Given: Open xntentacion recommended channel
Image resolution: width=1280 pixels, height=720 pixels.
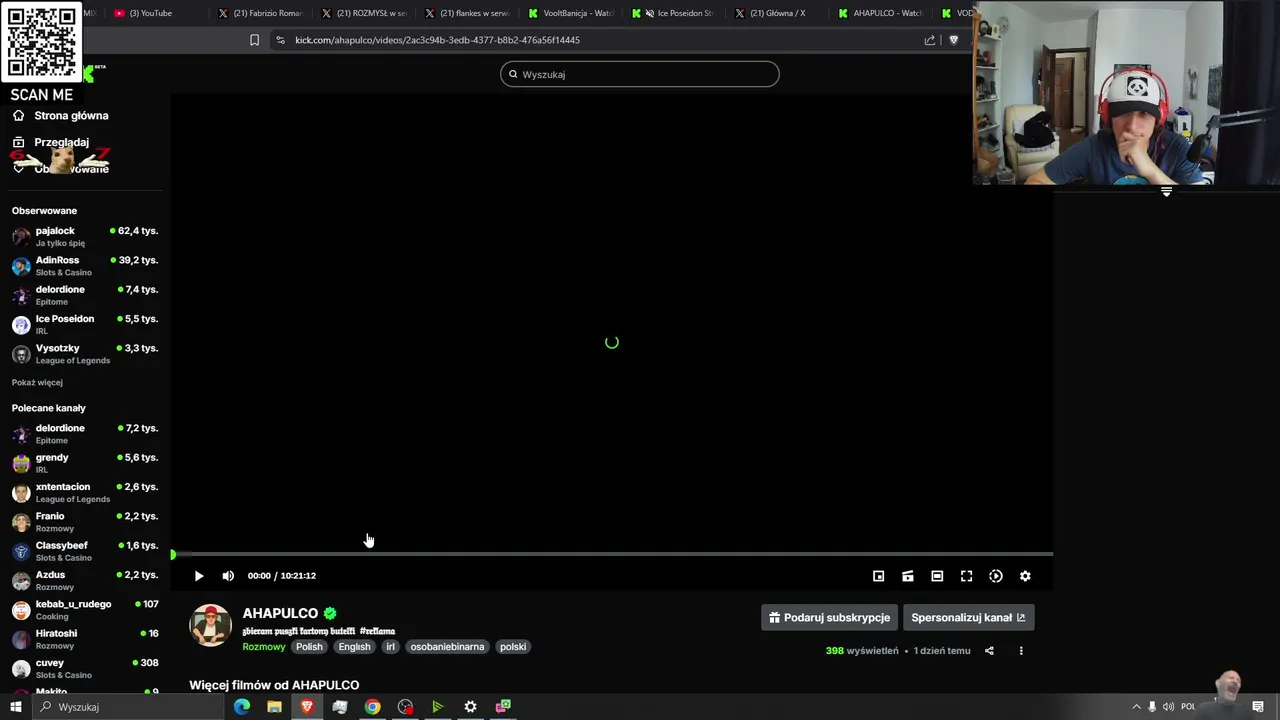Looking at the screenshot, I should pyautogui.click(x=85, y=492).
